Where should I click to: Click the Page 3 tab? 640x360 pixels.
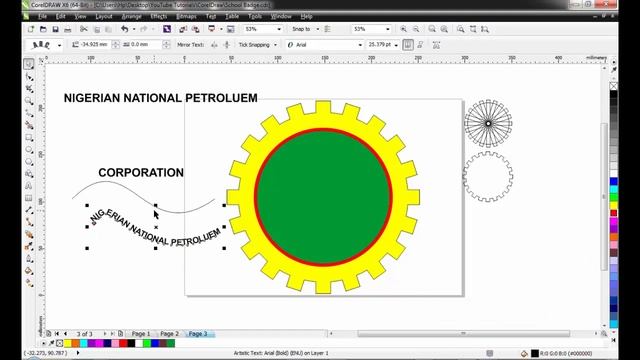(198, 333)
